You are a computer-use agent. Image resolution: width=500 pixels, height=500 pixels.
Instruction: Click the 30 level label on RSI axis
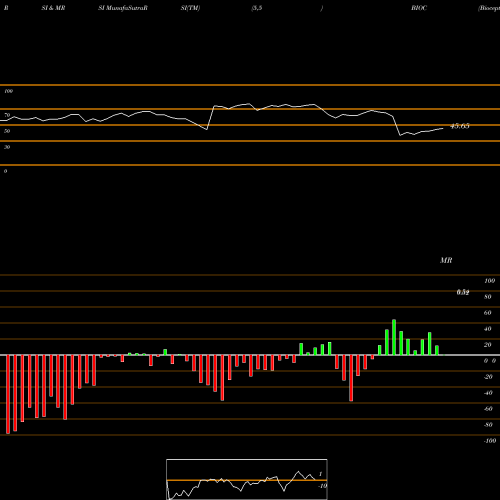pos(7,147)
